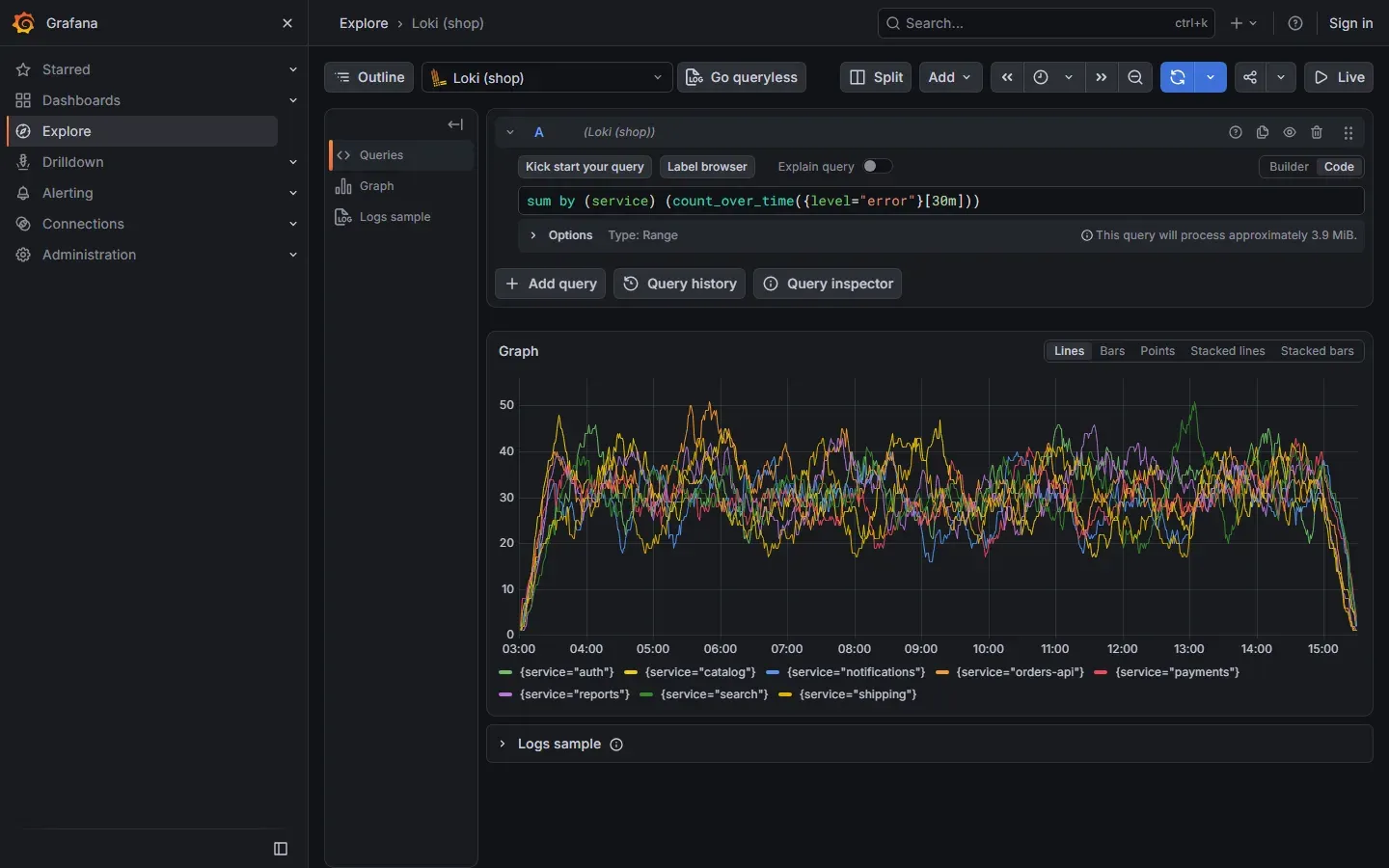Toggle the notifications series via its legend color
The height and width of the screenshot is (868, 1389).
click(x=773, y=672)
